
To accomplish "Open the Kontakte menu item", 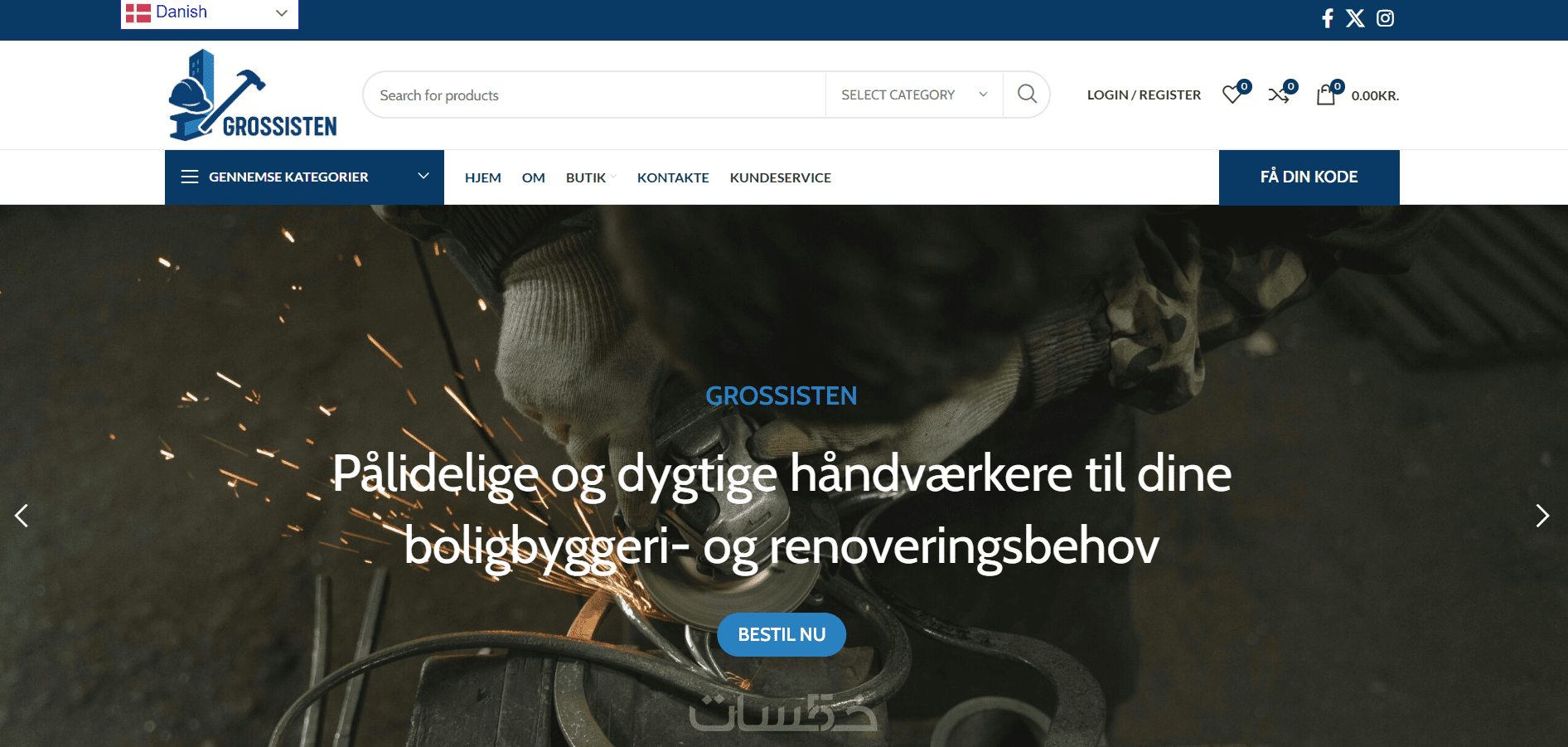I will coord(673,177).
